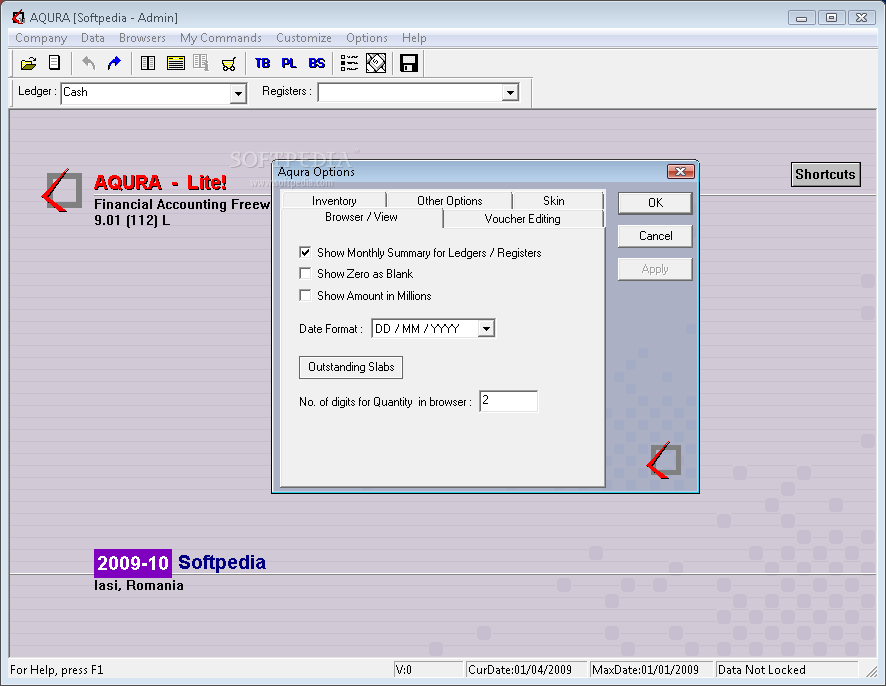Click the diamond pattern toolbar icon
Viewport: 886px width, 686px height.
tap(376, 63)
